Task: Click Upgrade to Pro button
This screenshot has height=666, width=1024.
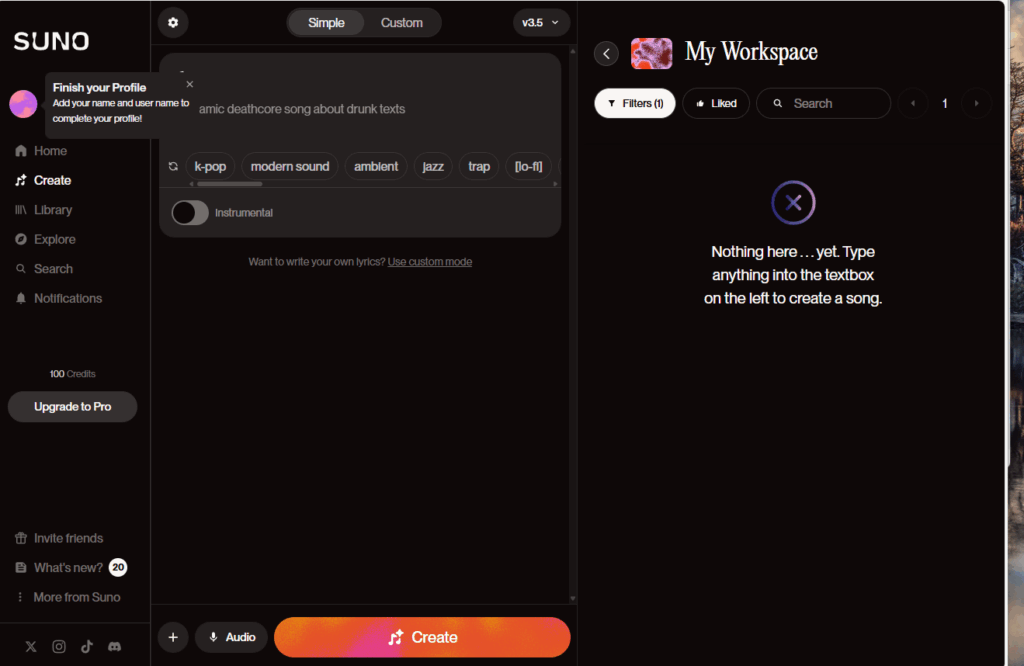Action: click(72, 407)
